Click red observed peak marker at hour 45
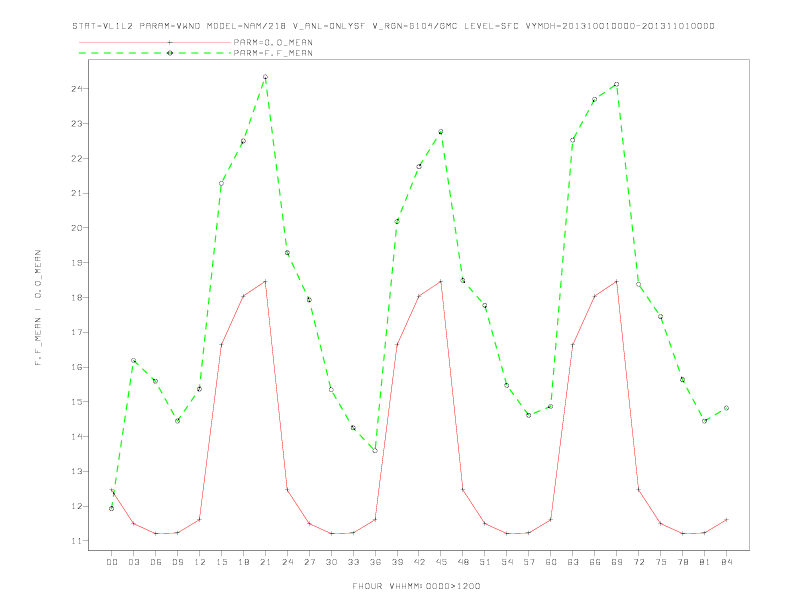 (x=441, y=281)
